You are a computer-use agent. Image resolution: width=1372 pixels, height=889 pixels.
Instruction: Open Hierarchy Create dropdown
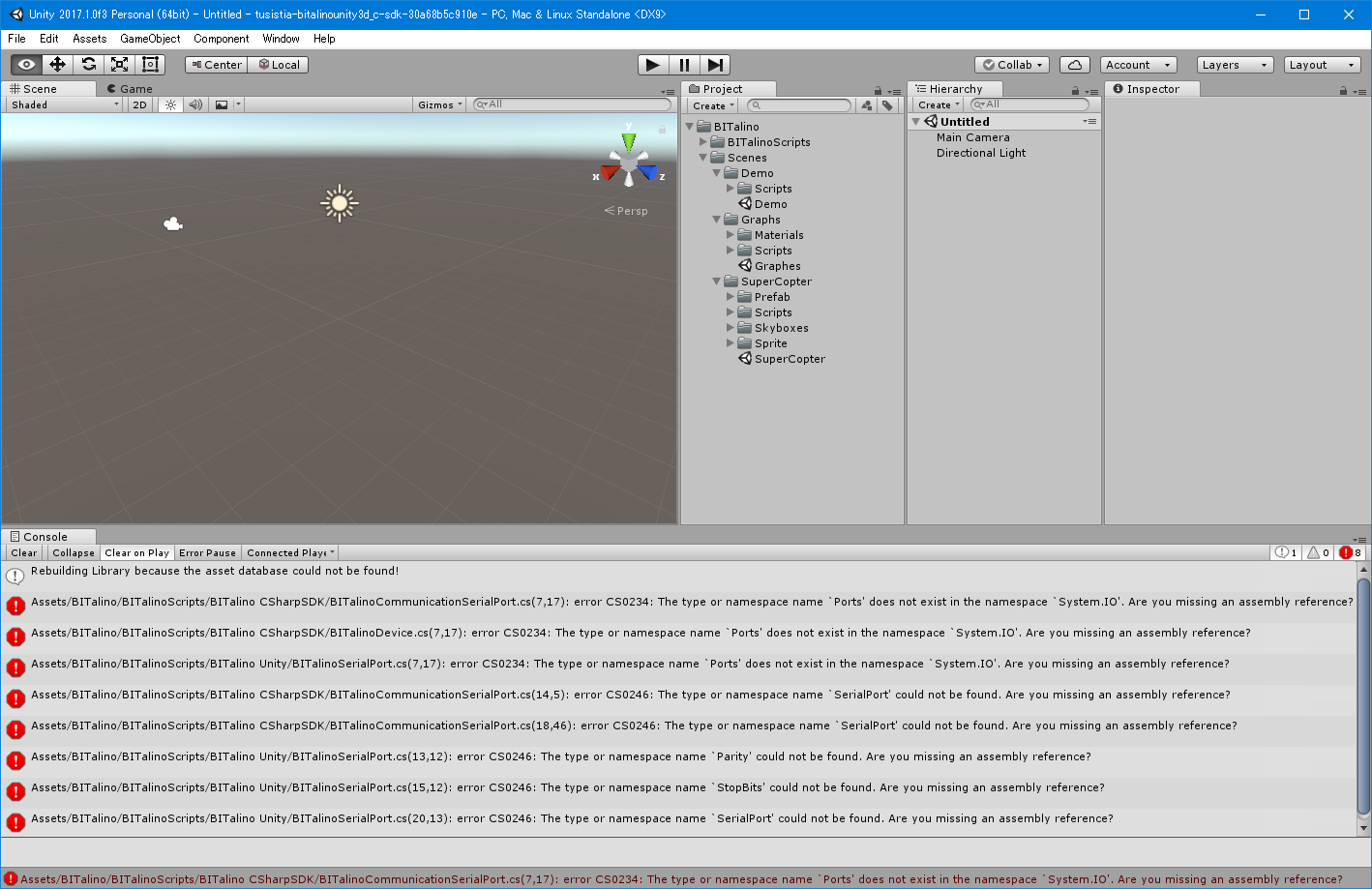click(939, 104)
